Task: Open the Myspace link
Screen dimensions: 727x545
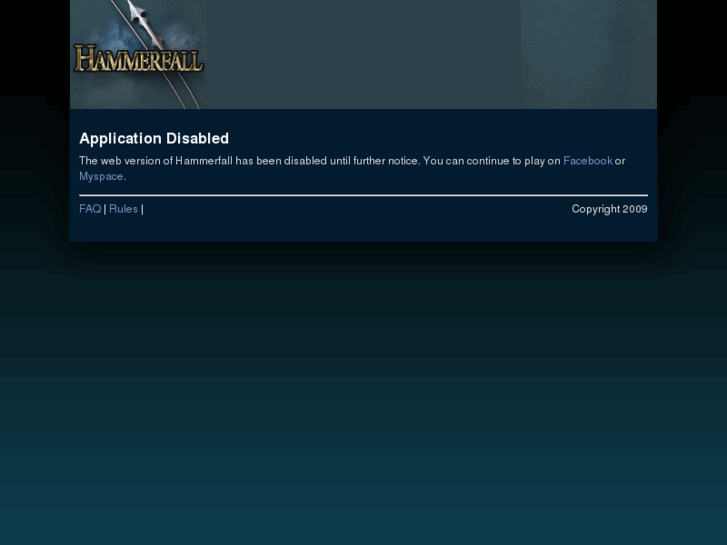Action: [x=101, y=176]
